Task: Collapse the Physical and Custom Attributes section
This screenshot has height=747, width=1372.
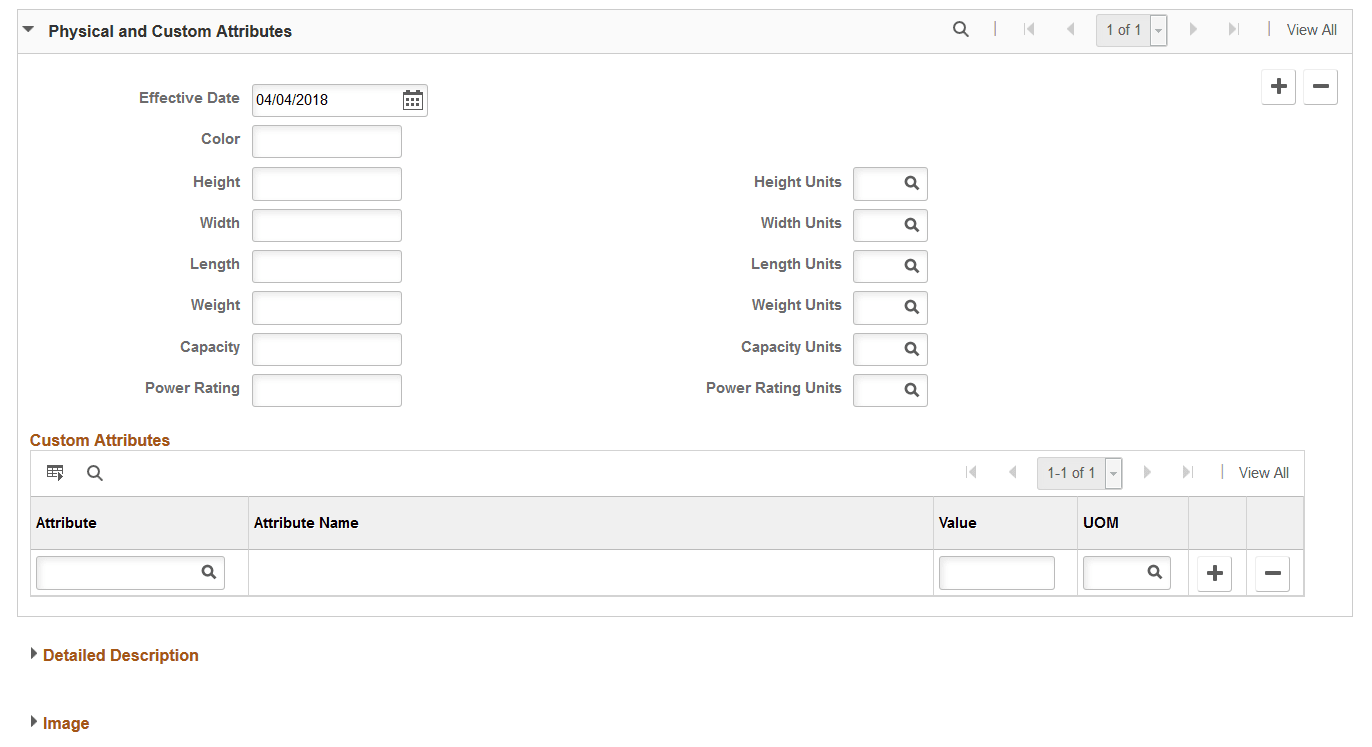Action: pos(27,29)
